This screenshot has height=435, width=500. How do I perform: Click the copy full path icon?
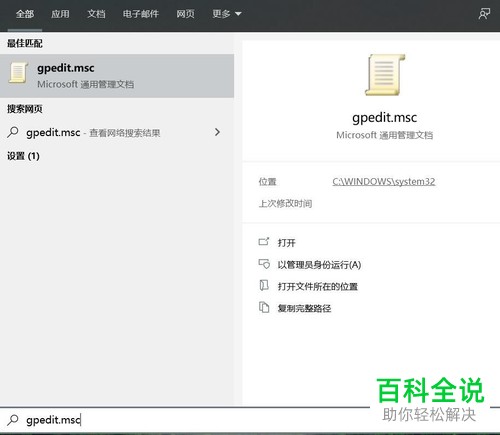(264, 307)
